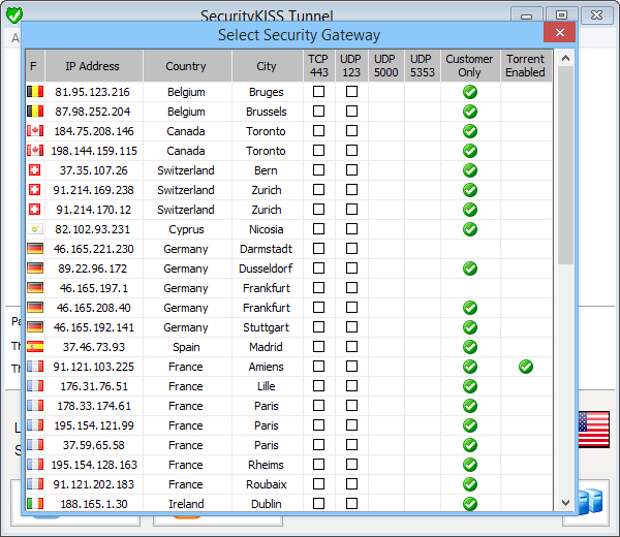620x537 pixels.
Task: Click scrollbar down arrow in gateway list
Action: pos(565,503)
